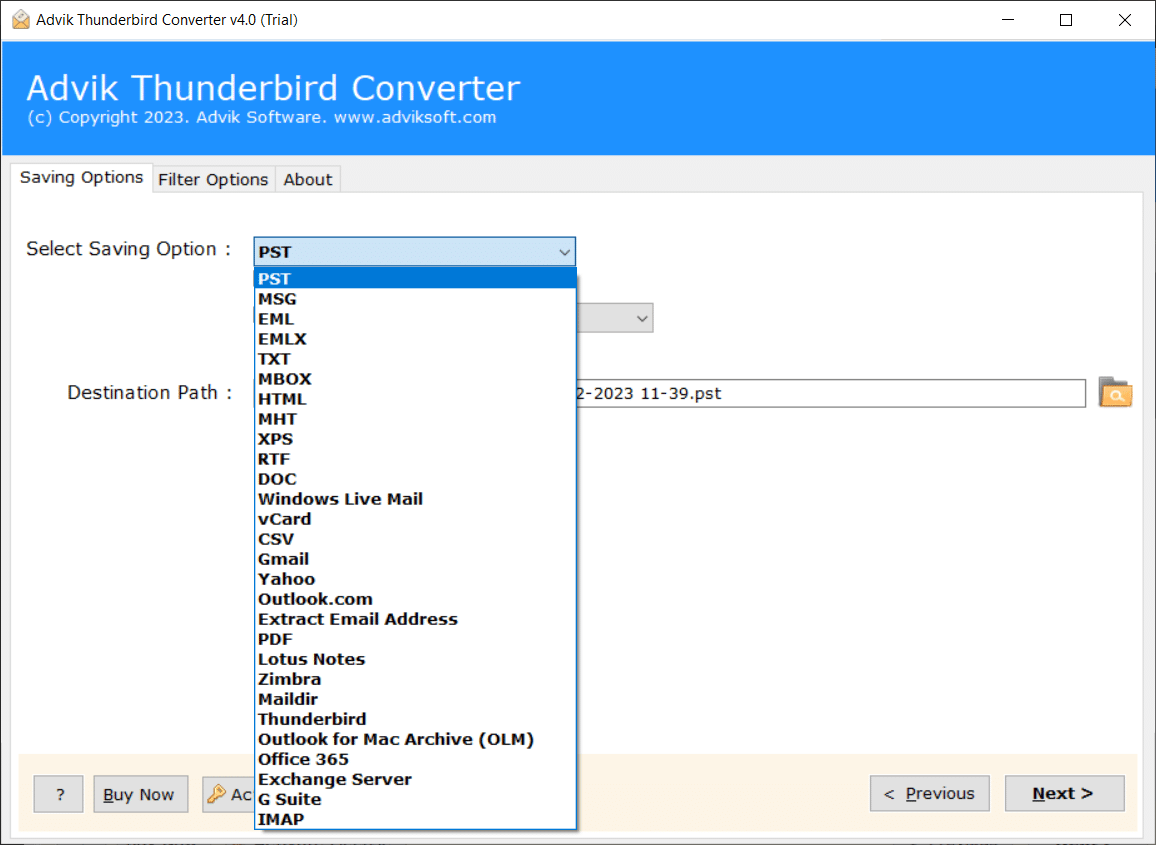1156x845 pixels.
Task: Click the Buy Now button
Action: click(x=140, y=794)
